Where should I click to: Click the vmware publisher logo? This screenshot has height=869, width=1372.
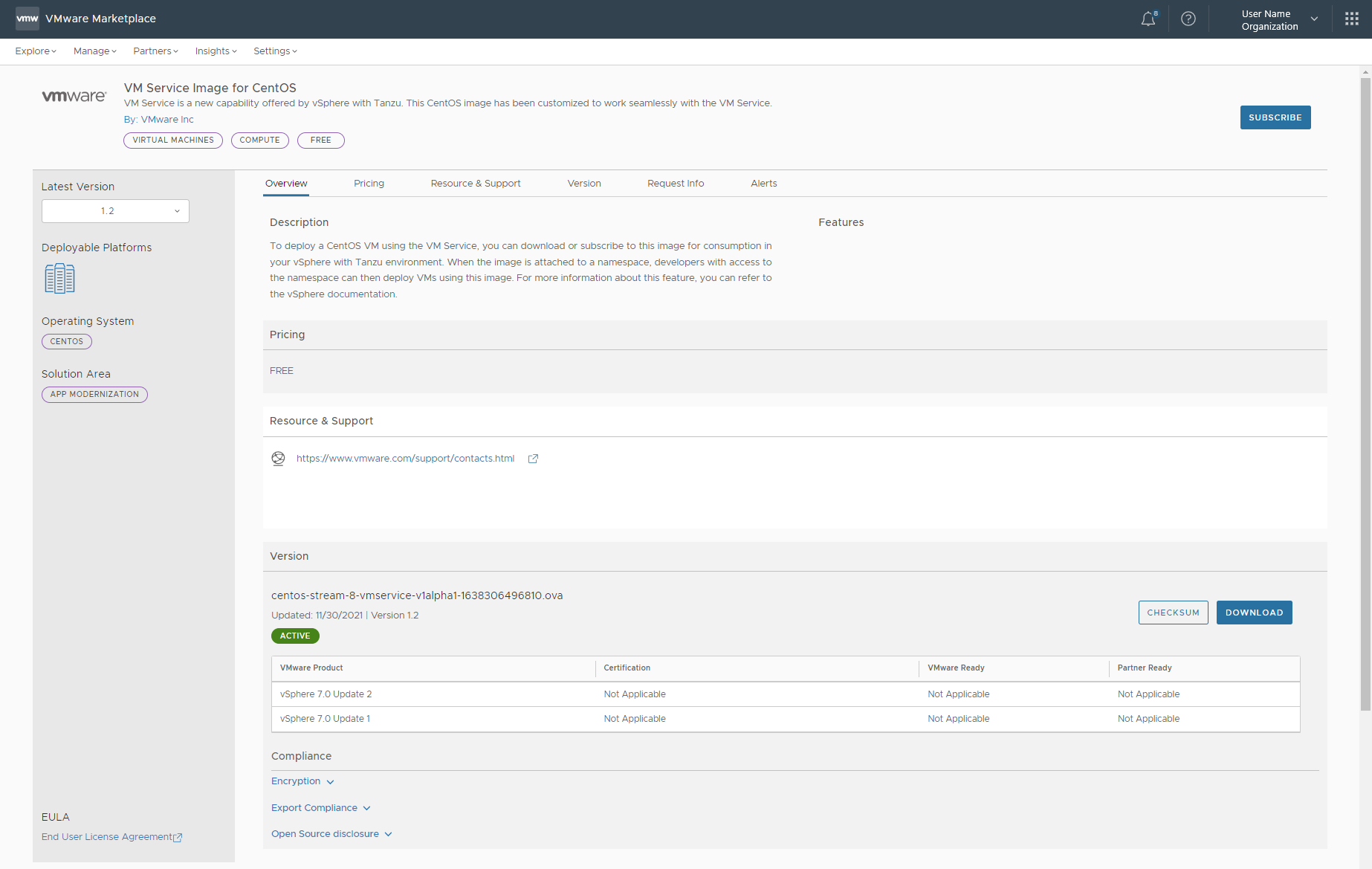[74, 96]
